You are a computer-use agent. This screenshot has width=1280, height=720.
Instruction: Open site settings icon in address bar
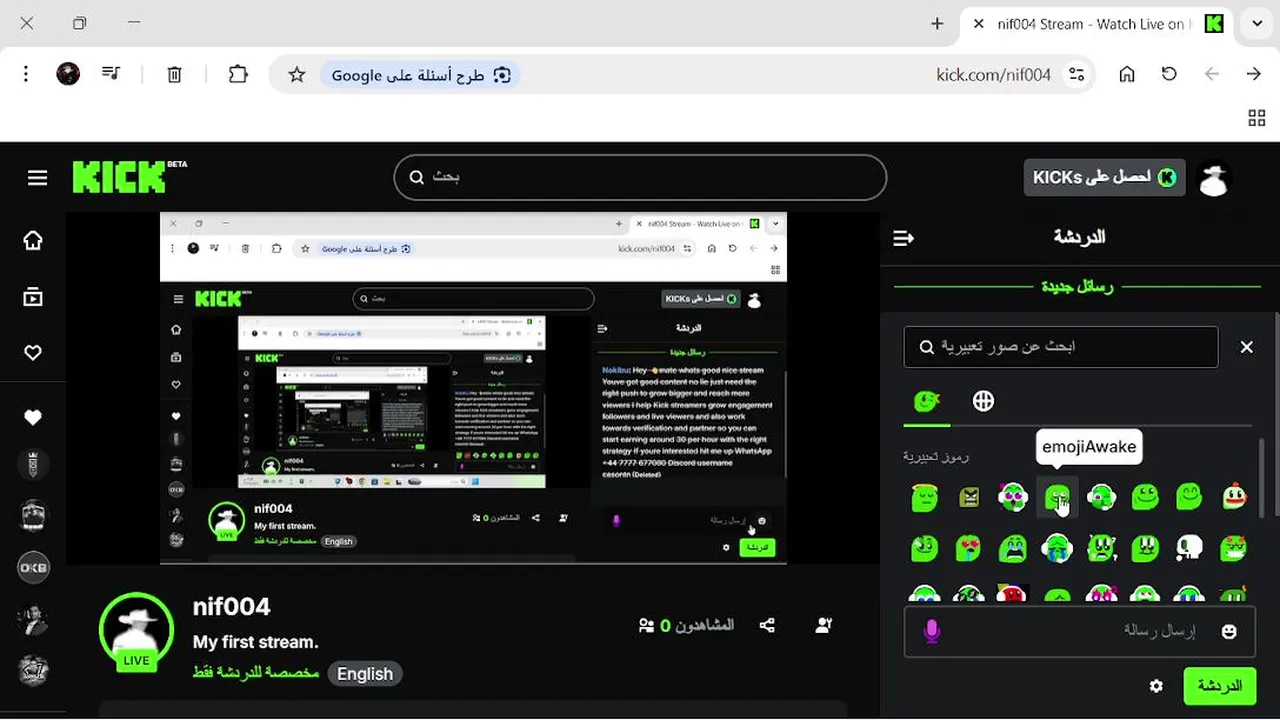[x=1077, y=75]
